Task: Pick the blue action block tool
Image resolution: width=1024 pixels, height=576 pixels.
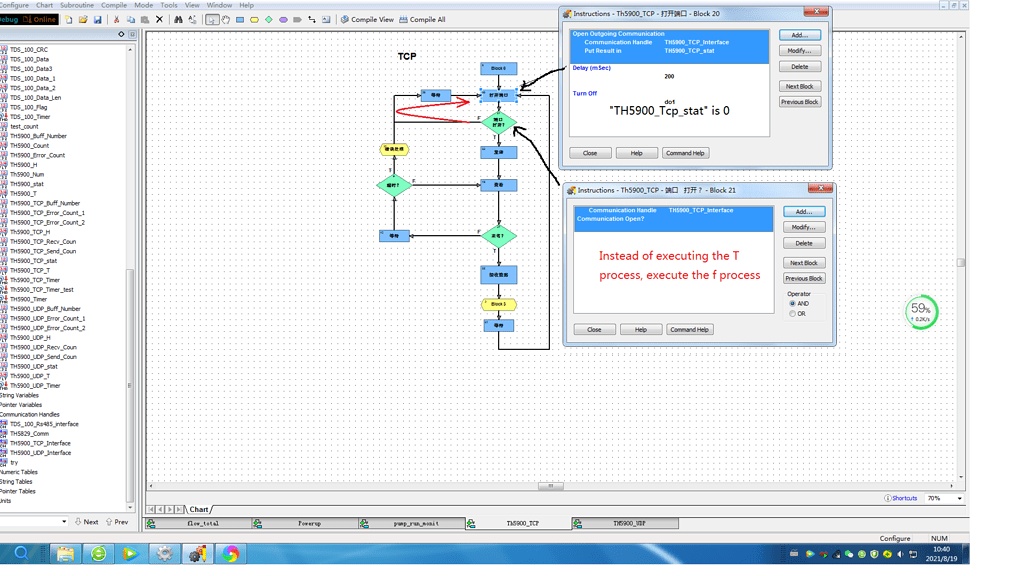Action: pos(240,19)
